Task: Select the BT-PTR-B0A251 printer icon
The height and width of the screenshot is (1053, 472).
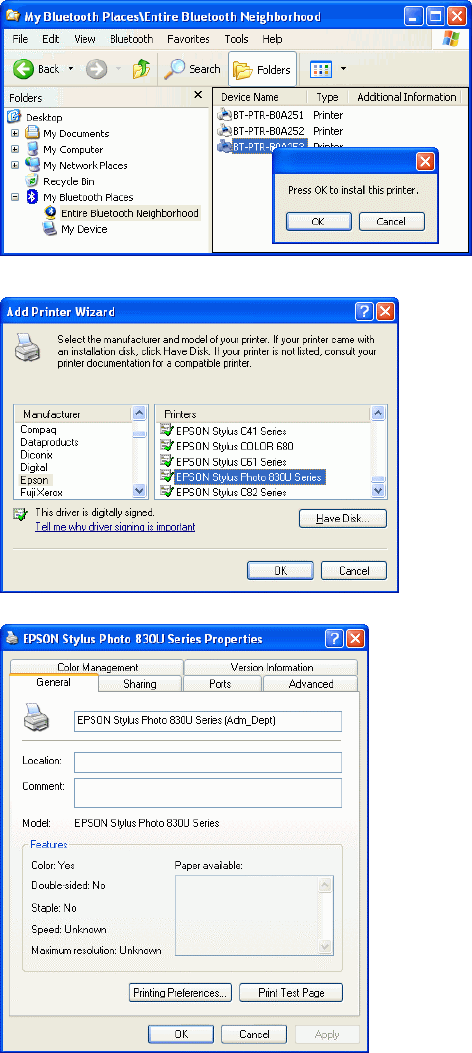Action: click(225, 115)
